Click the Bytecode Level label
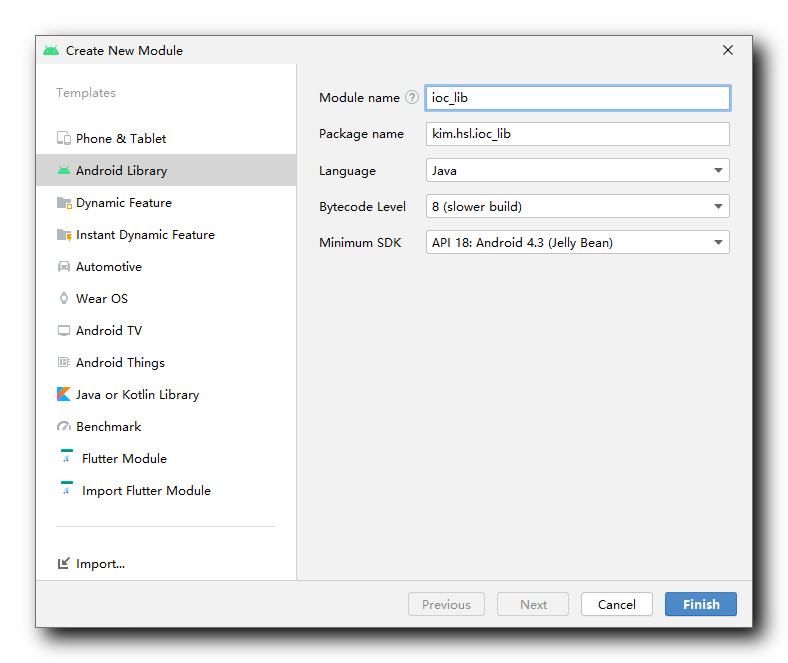 (362, 207)
